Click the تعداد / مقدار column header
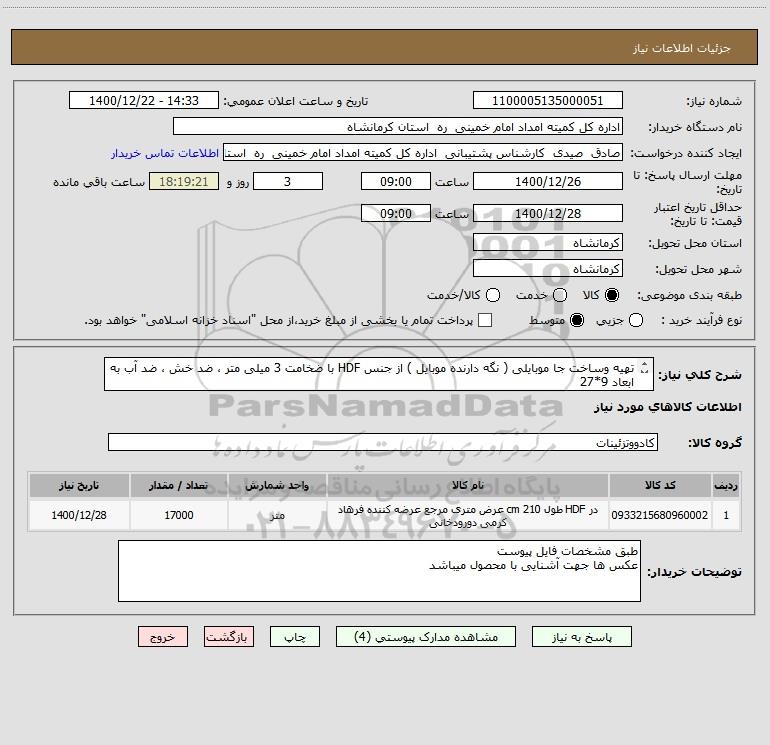This screenshot has width=770, height=745. [179, 485]
